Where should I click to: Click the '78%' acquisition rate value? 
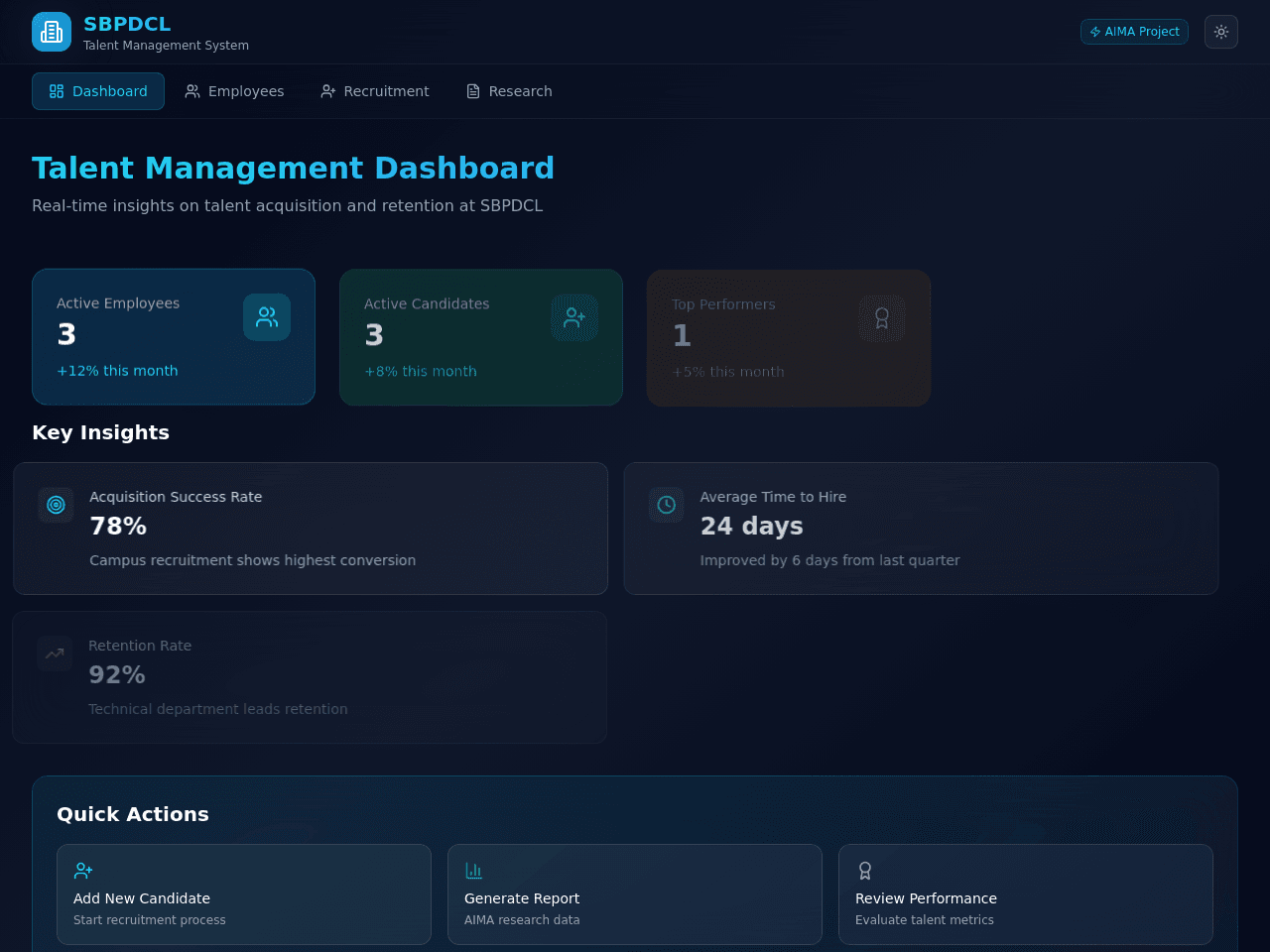tap(118, 527)
